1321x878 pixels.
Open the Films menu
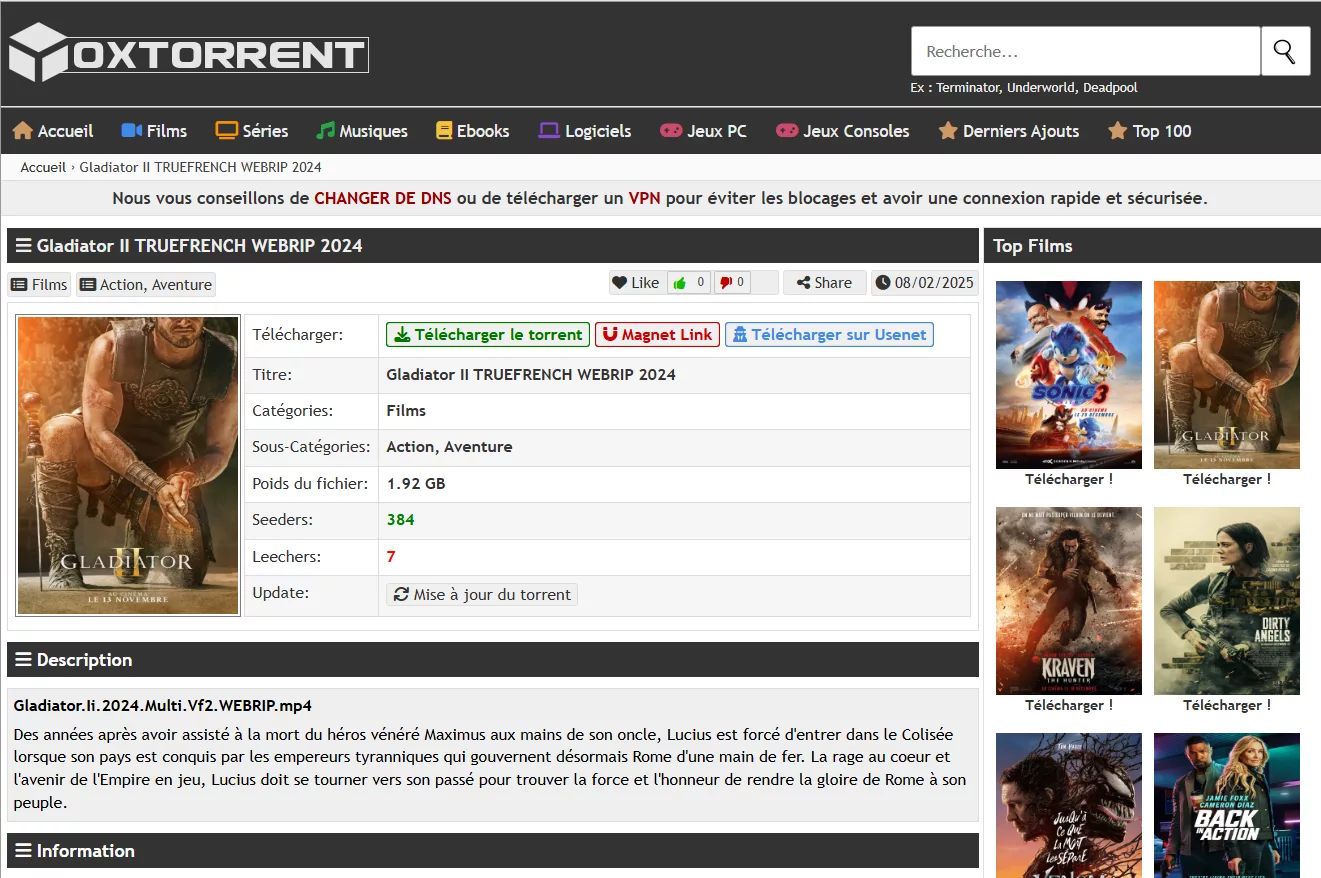point(154,130)
